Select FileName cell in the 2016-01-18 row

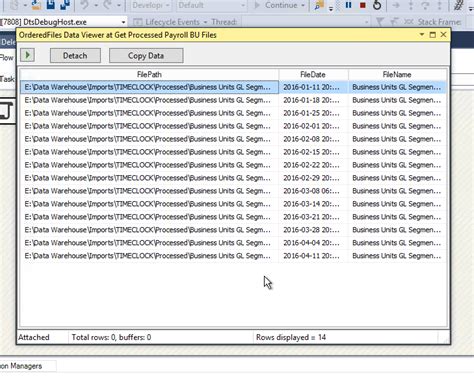click(x=397, y=100)
